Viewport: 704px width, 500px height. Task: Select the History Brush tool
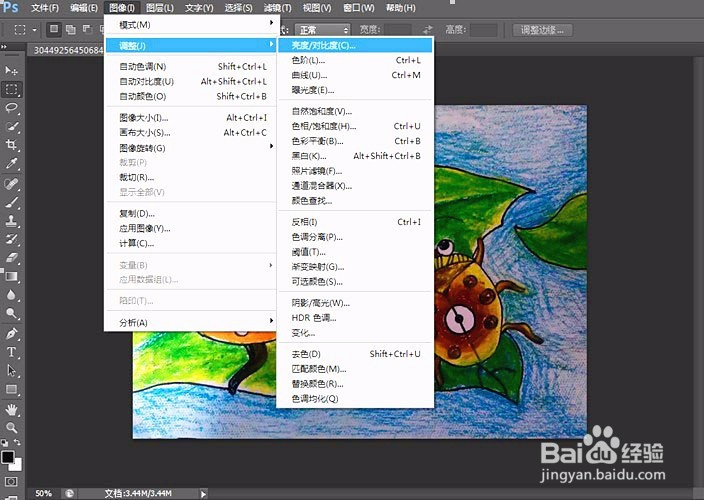tap(11, 239)
